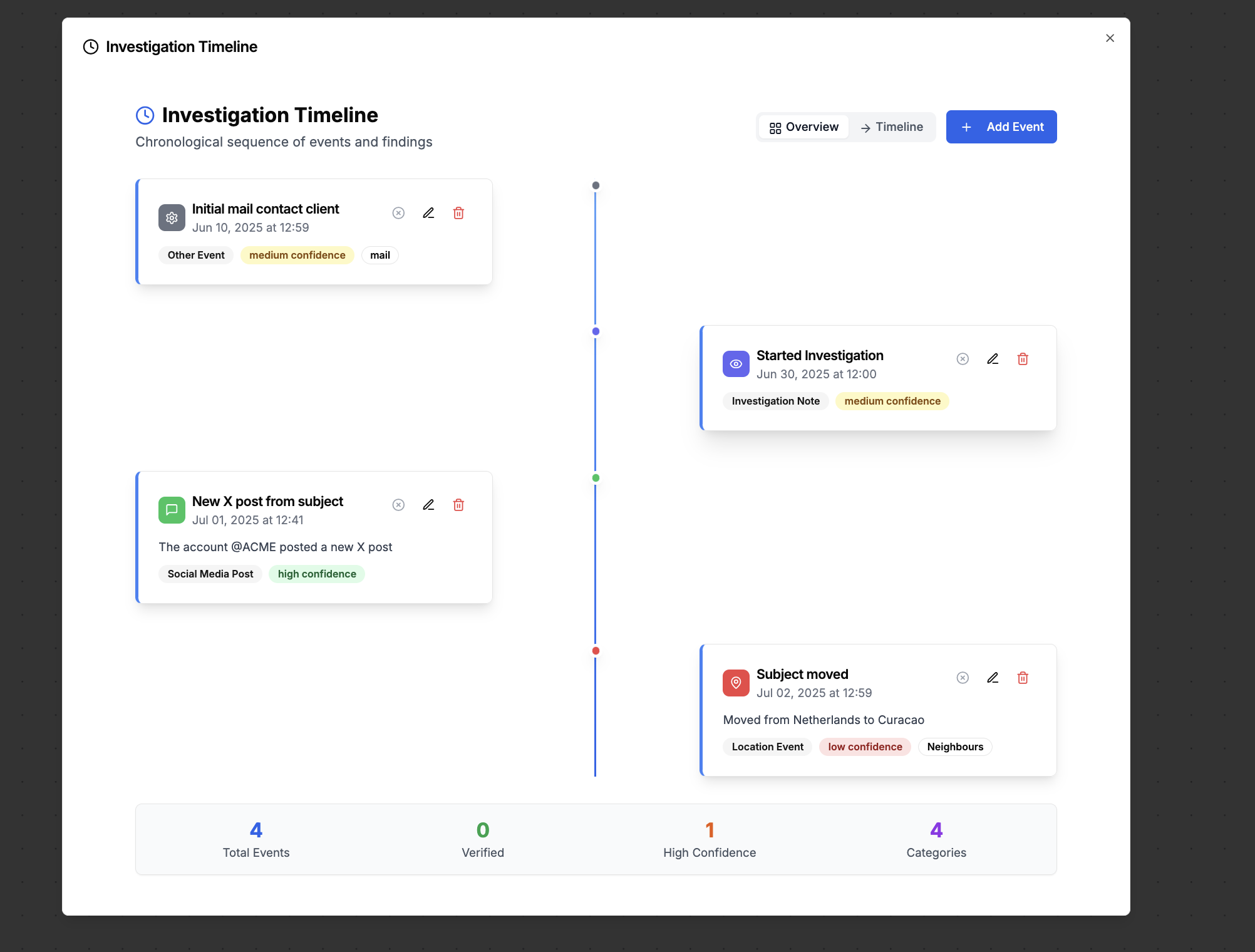This screenshot has height=952, width=1255.
Task: Select the Overview tab
Action: 803,127
